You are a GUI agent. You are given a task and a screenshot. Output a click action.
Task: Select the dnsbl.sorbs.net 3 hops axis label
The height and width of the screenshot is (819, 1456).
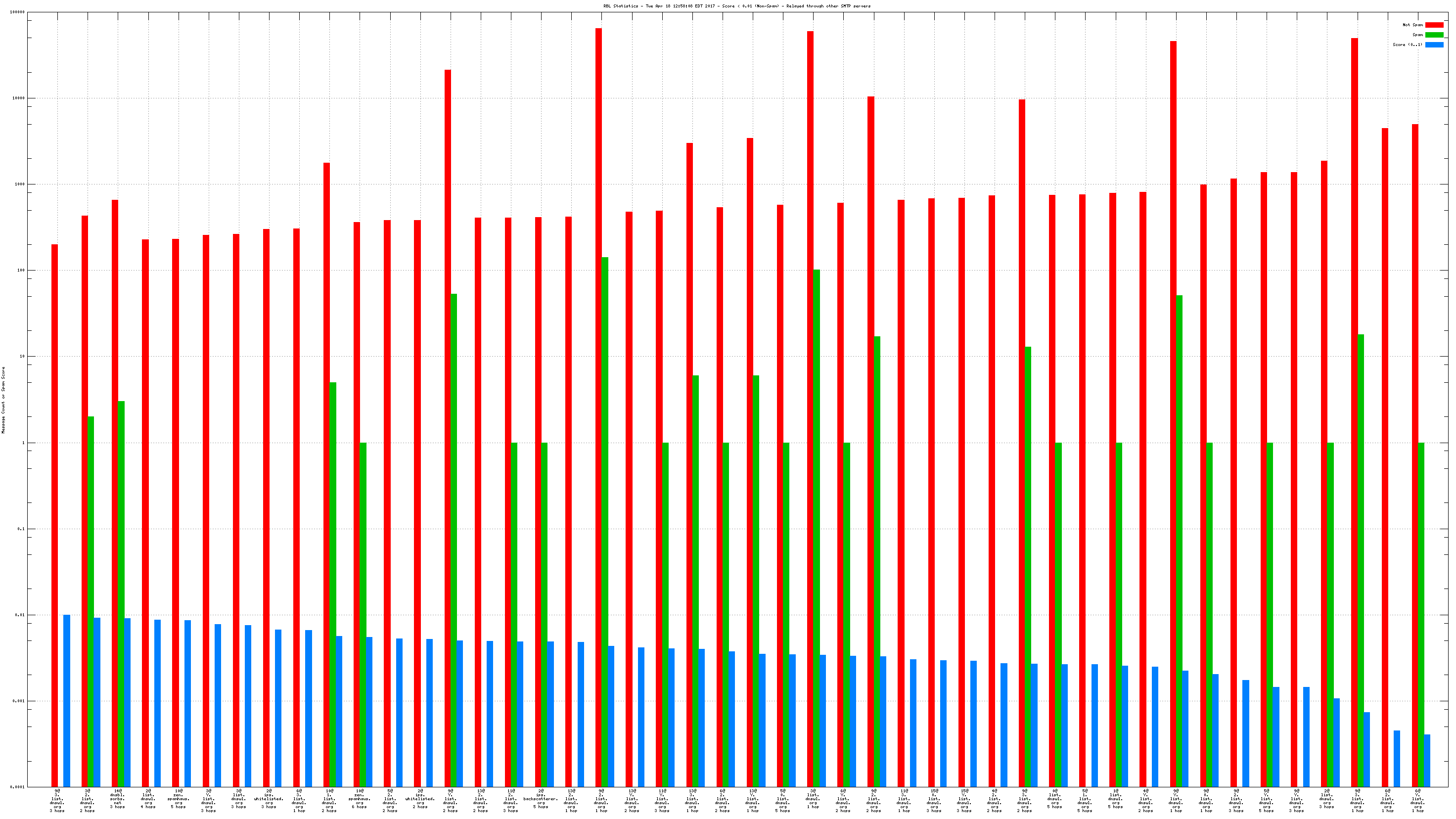point(118,799)
